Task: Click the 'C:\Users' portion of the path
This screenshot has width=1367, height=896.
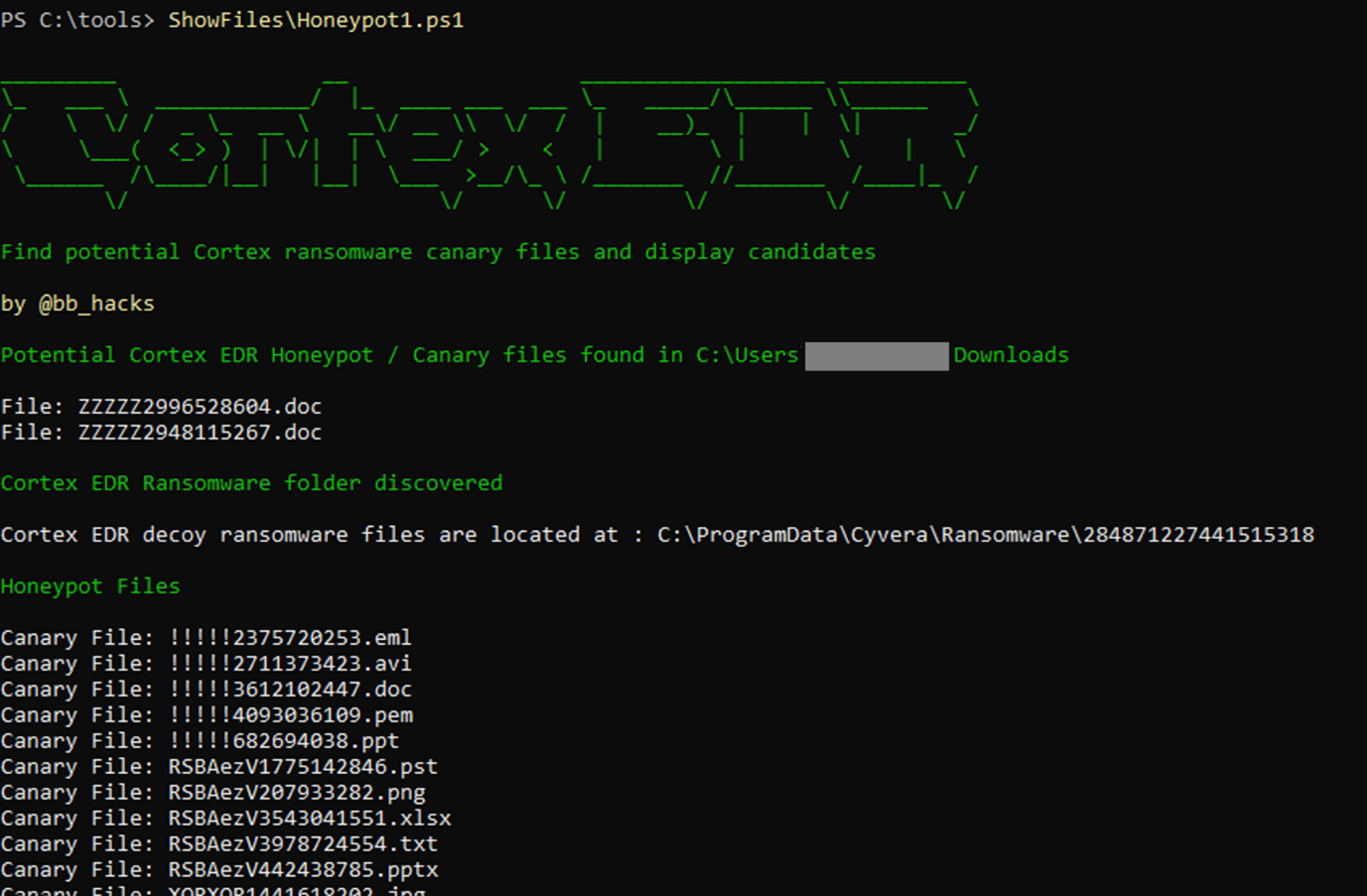Action: [748, 355]
